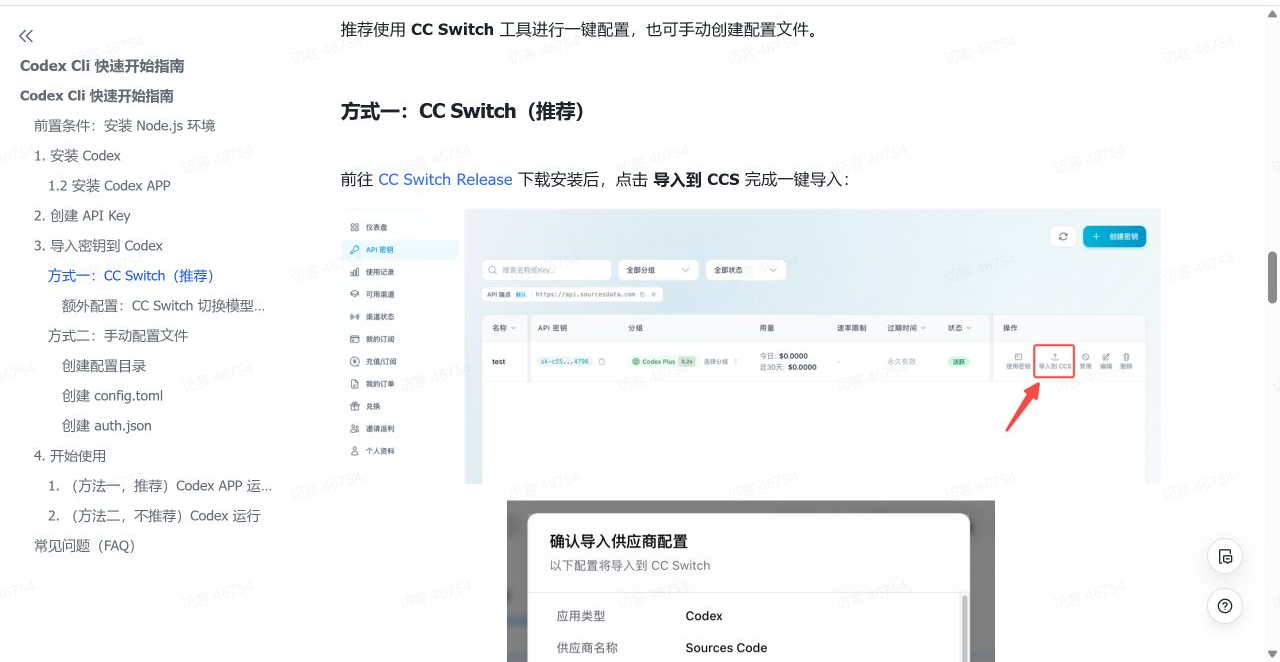This screenshot has width=1280, height=662.
Task: Open (方法一,推荐)Codex APP outline item
Action: (x=160, y=486)
